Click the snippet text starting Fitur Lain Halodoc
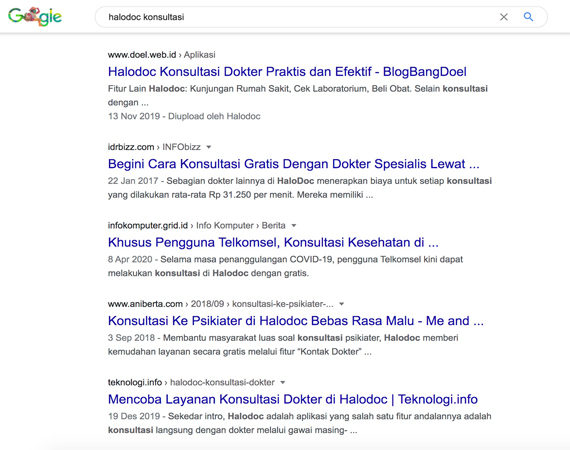 click(298, 96)
